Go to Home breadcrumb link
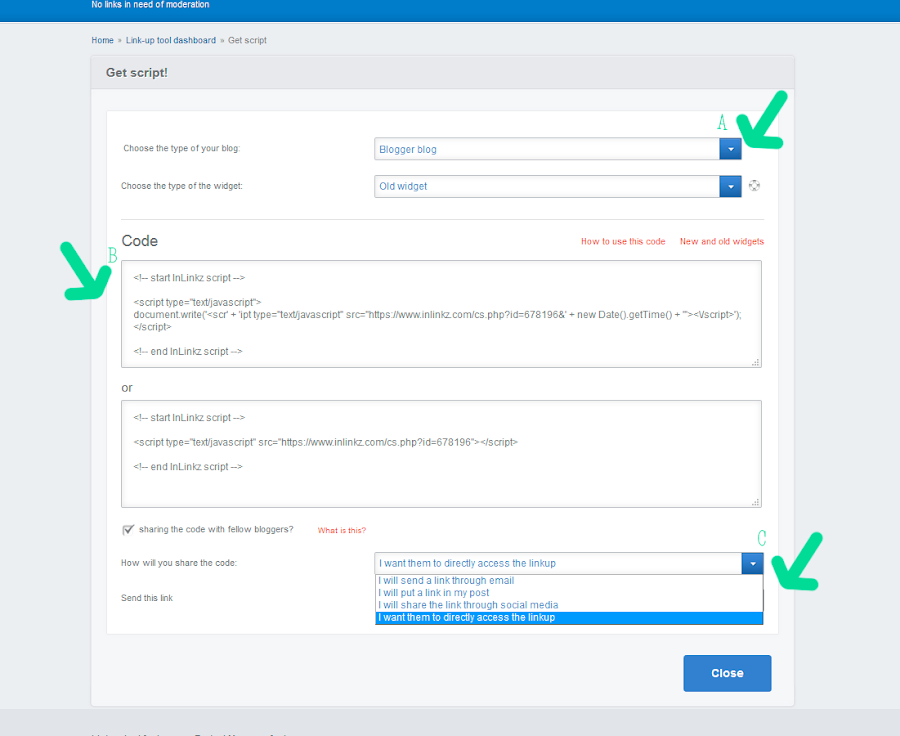The image size is (900, 736). pyautogui.click(x=102, y=40)
